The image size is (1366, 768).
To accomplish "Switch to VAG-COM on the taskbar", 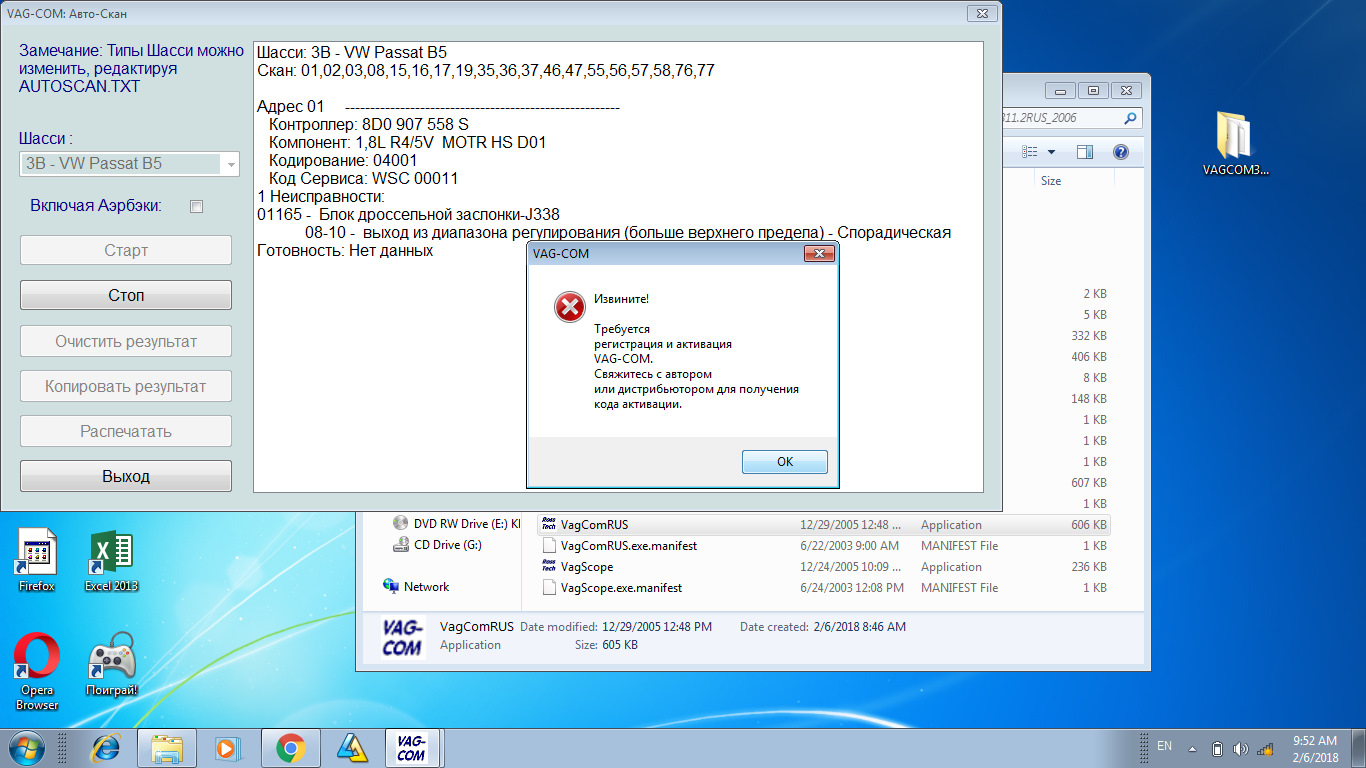I will (412, 747).
